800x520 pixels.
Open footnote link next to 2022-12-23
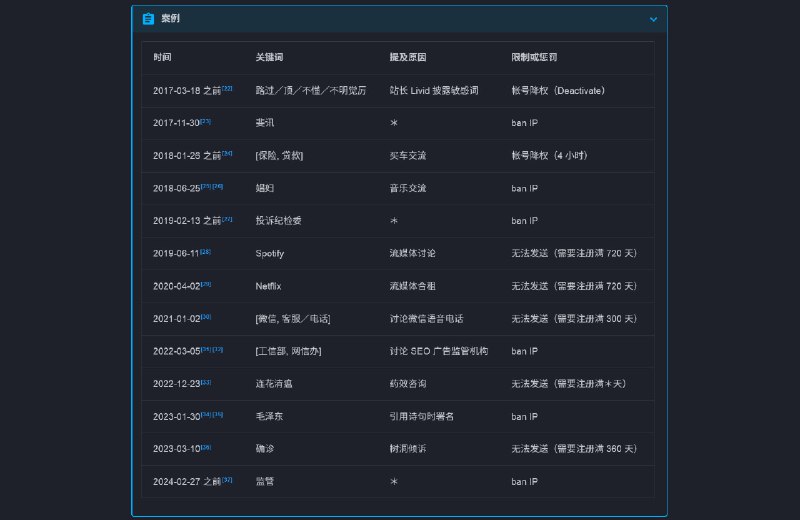tap(206, 381)
